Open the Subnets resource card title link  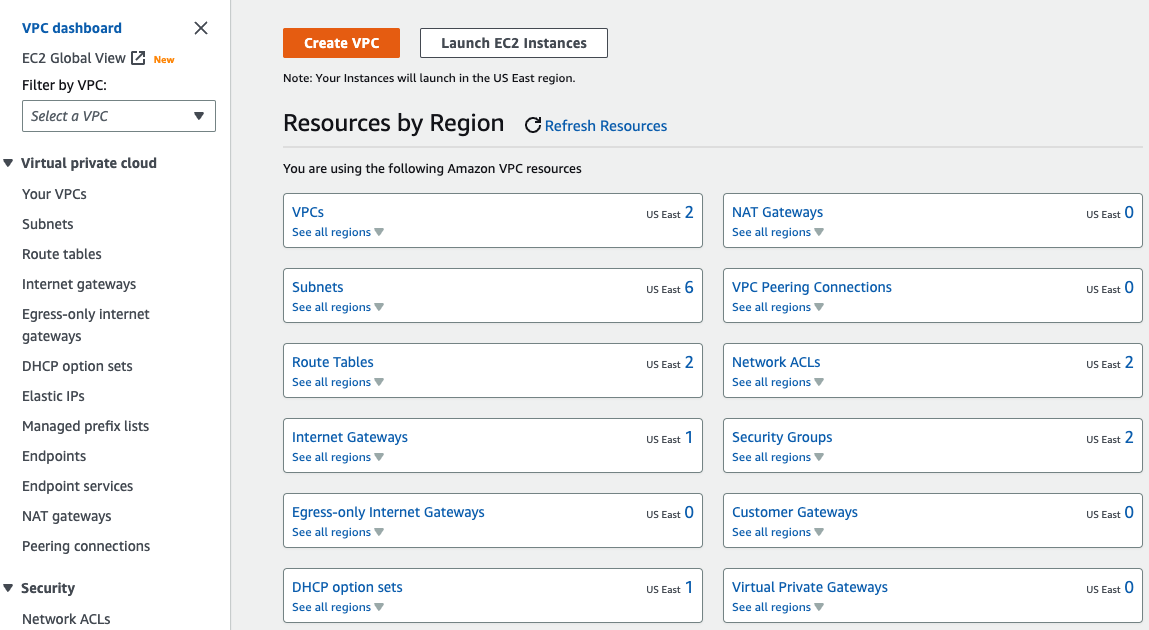click(317, 287)
